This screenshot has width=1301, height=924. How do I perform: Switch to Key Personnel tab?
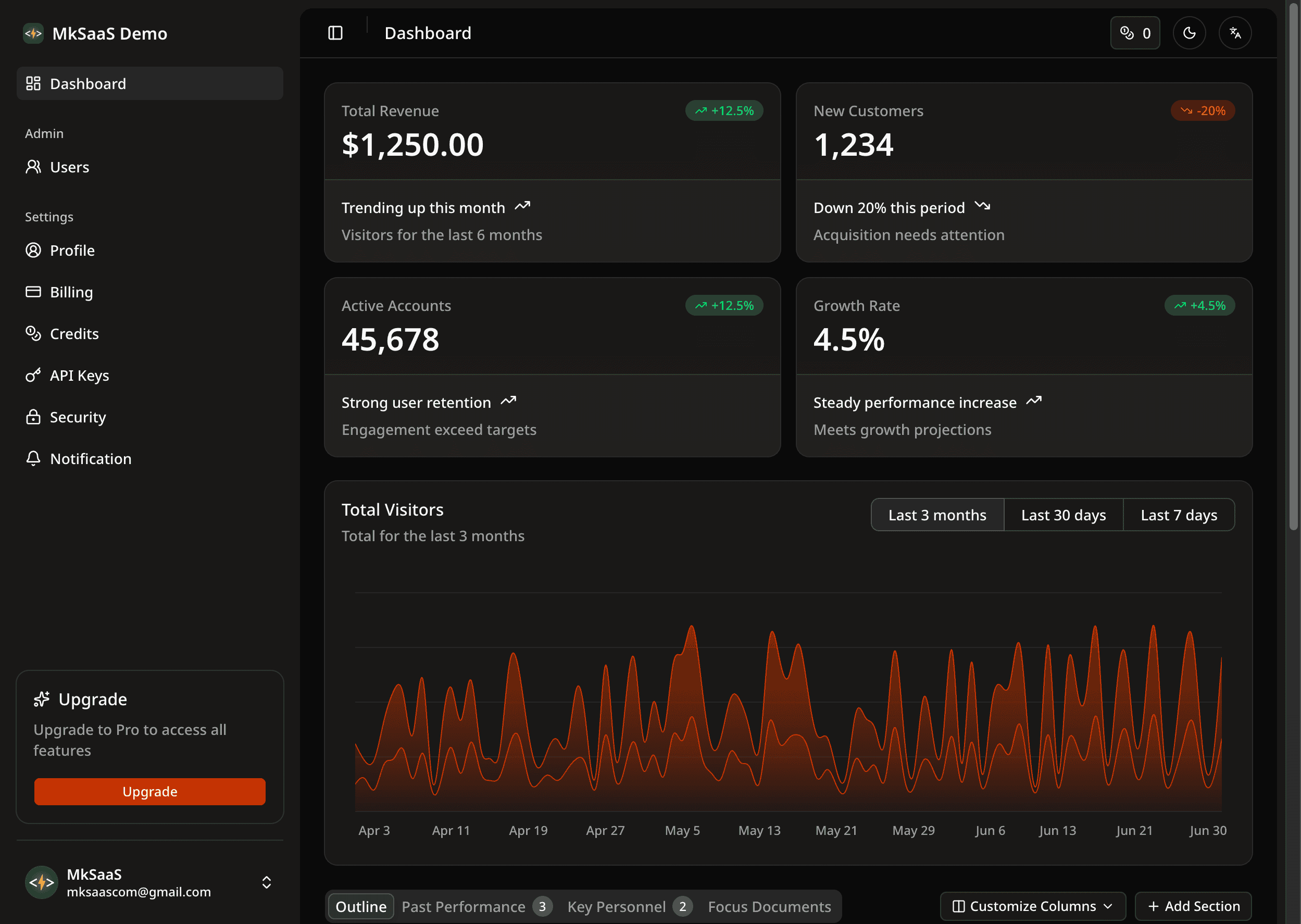[616, 906]
